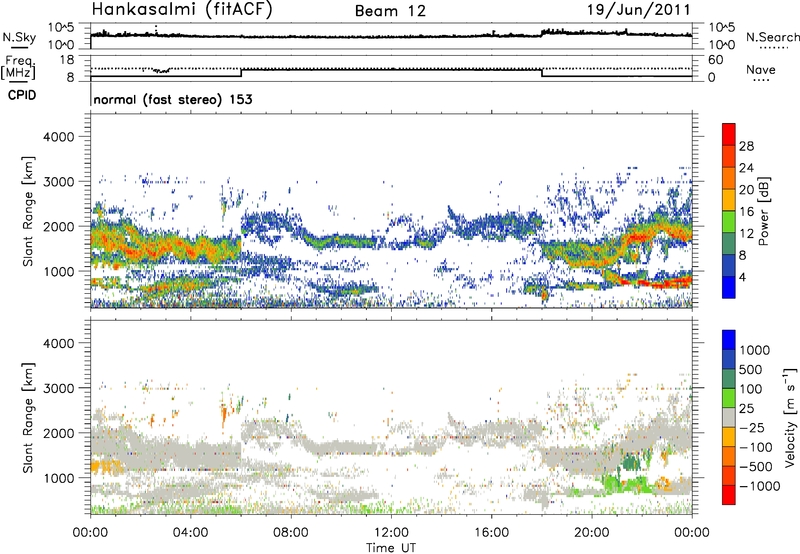Click 'normal (fast stereo) 153' text

tap(173, 99)
